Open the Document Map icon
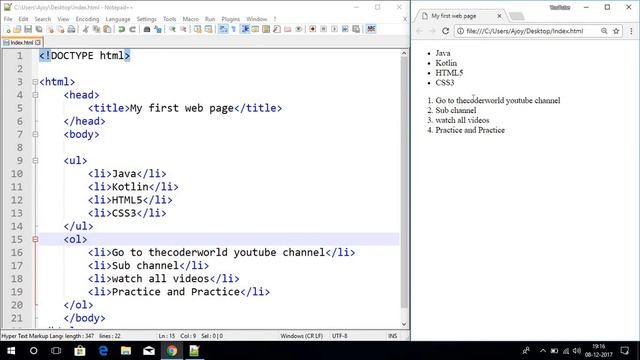 tap(266, 29)
